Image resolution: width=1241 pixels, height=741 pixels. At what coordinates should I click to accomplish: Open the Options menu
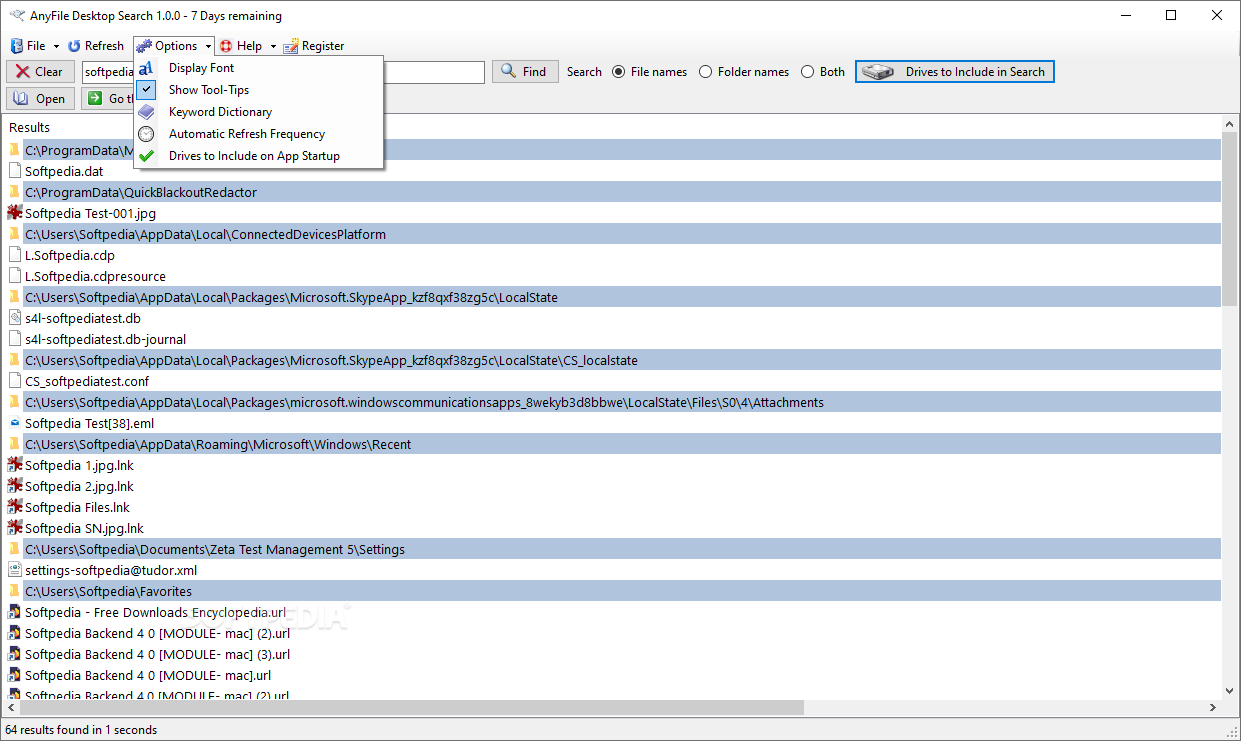coord(168,46)
